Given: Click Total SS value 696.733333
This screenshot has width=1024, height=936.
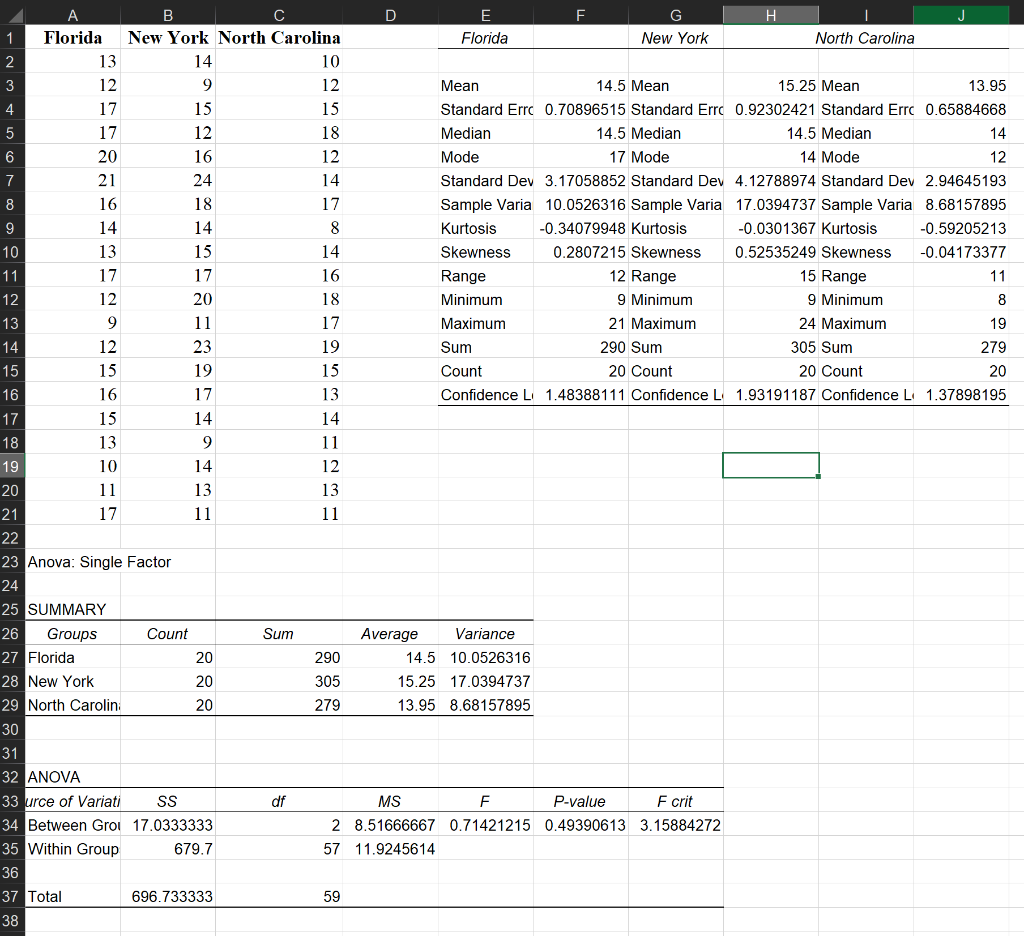Looking at the screenshot, I should pyautogui.click(x=172, y=896).
